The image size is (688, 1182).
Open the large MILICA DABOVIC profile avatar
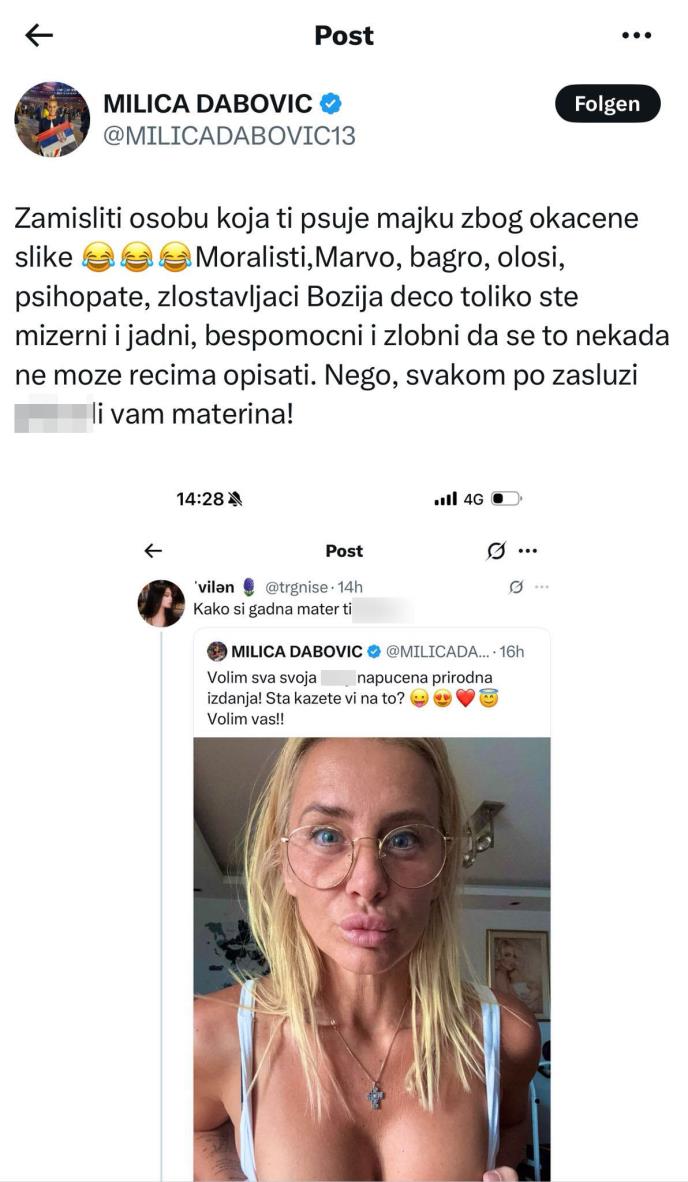click(x=52, y=119)
